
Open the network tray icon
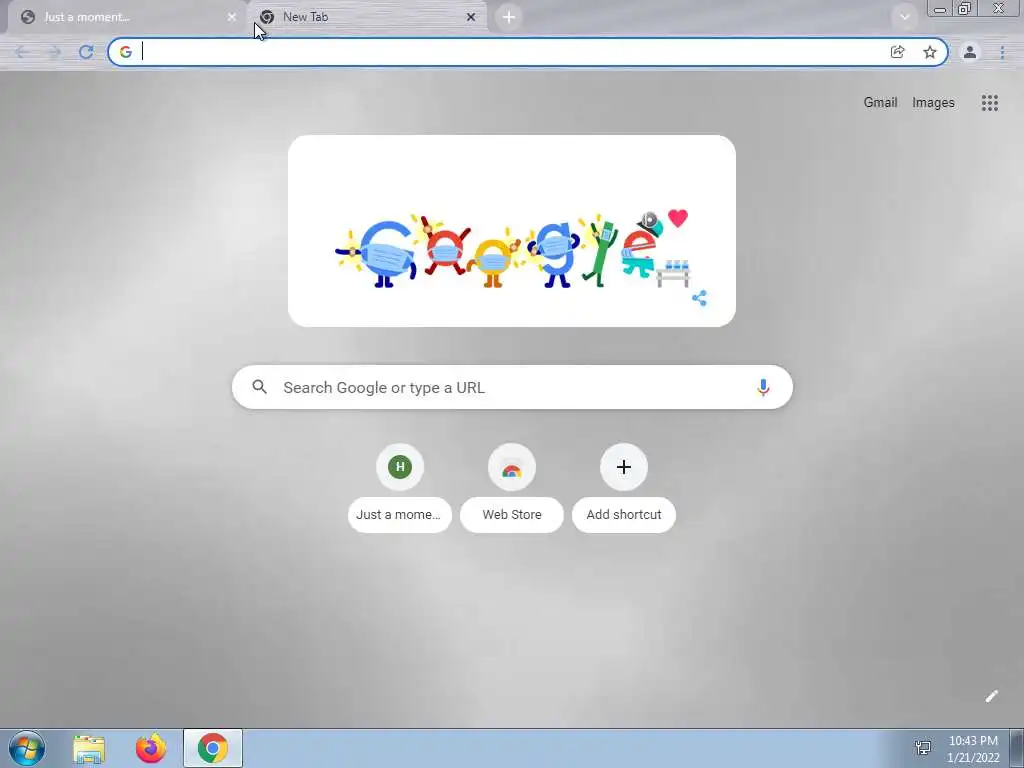[923, 748]
